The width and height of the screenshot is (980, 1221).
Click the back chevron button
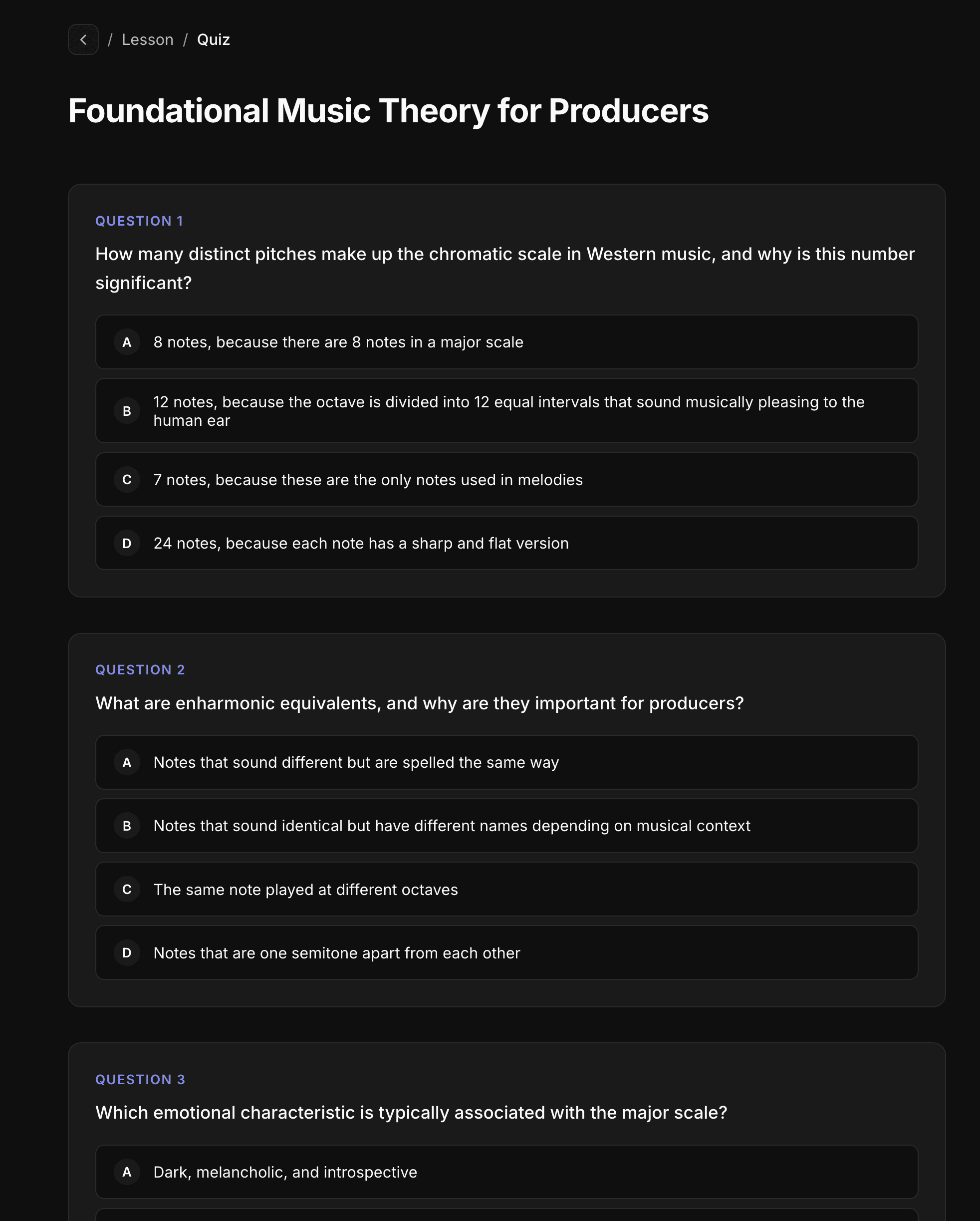coord(83,39)
